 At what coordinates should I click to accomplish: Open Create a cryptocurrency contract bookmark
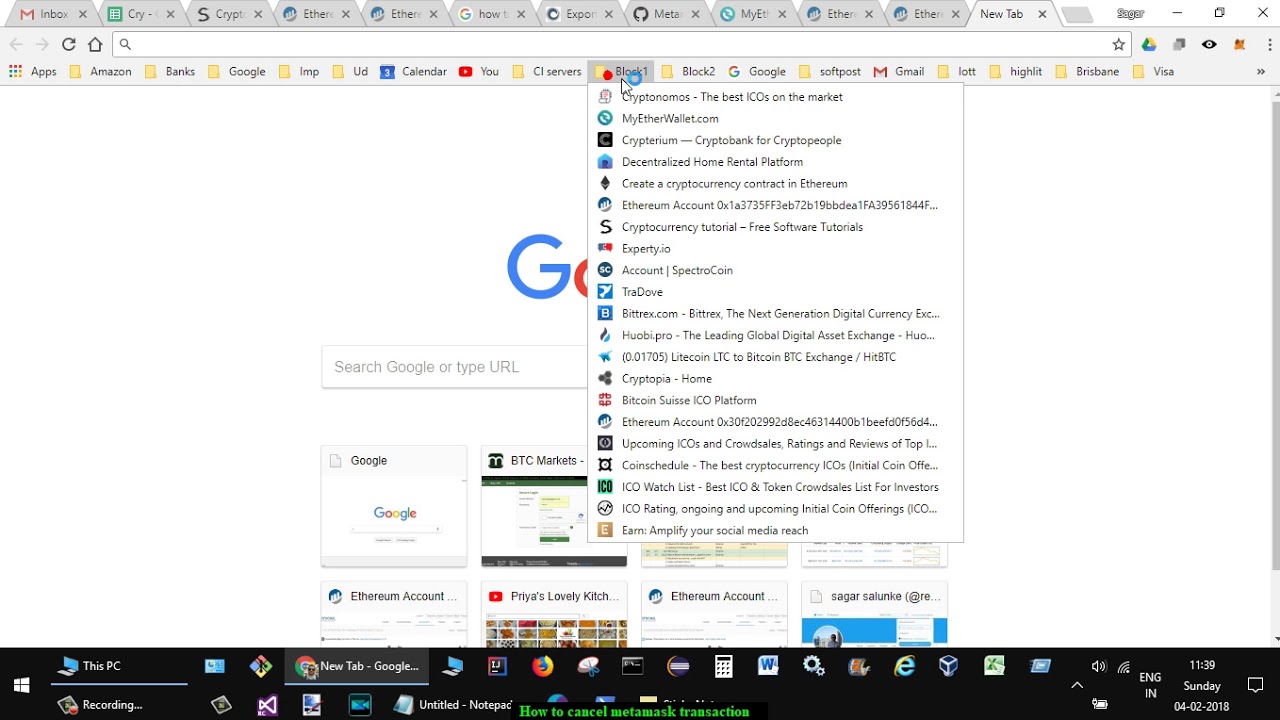(x=775, y=184)
